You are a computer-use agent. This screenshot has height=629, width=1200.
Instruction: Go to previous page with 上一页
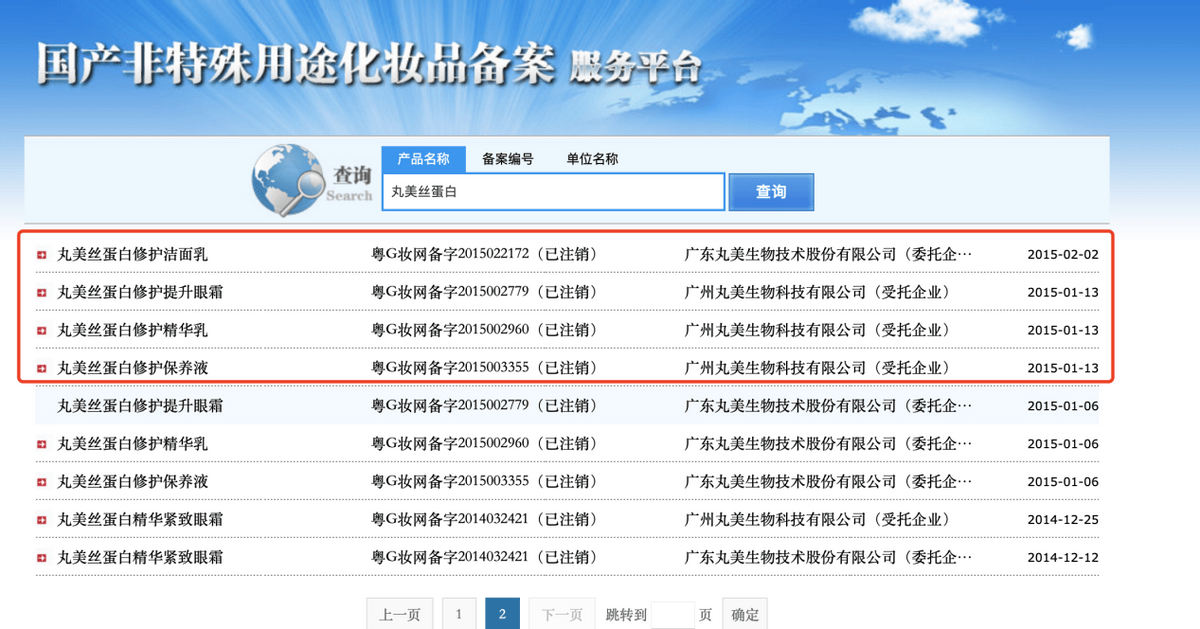tap(399, 614)
